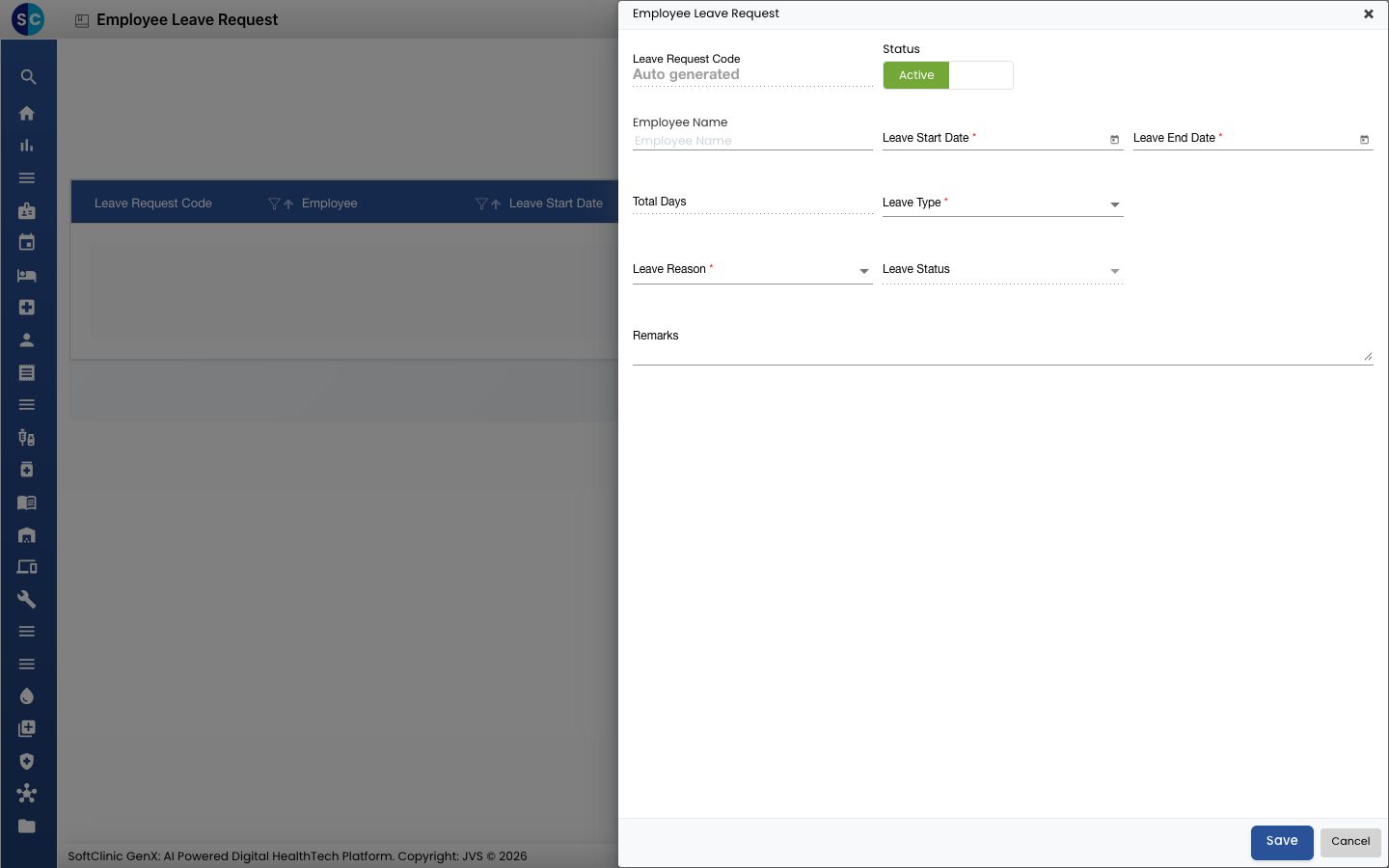
Task: Open the ID badge sidebar icon
Action: click(x=27, y=210)
